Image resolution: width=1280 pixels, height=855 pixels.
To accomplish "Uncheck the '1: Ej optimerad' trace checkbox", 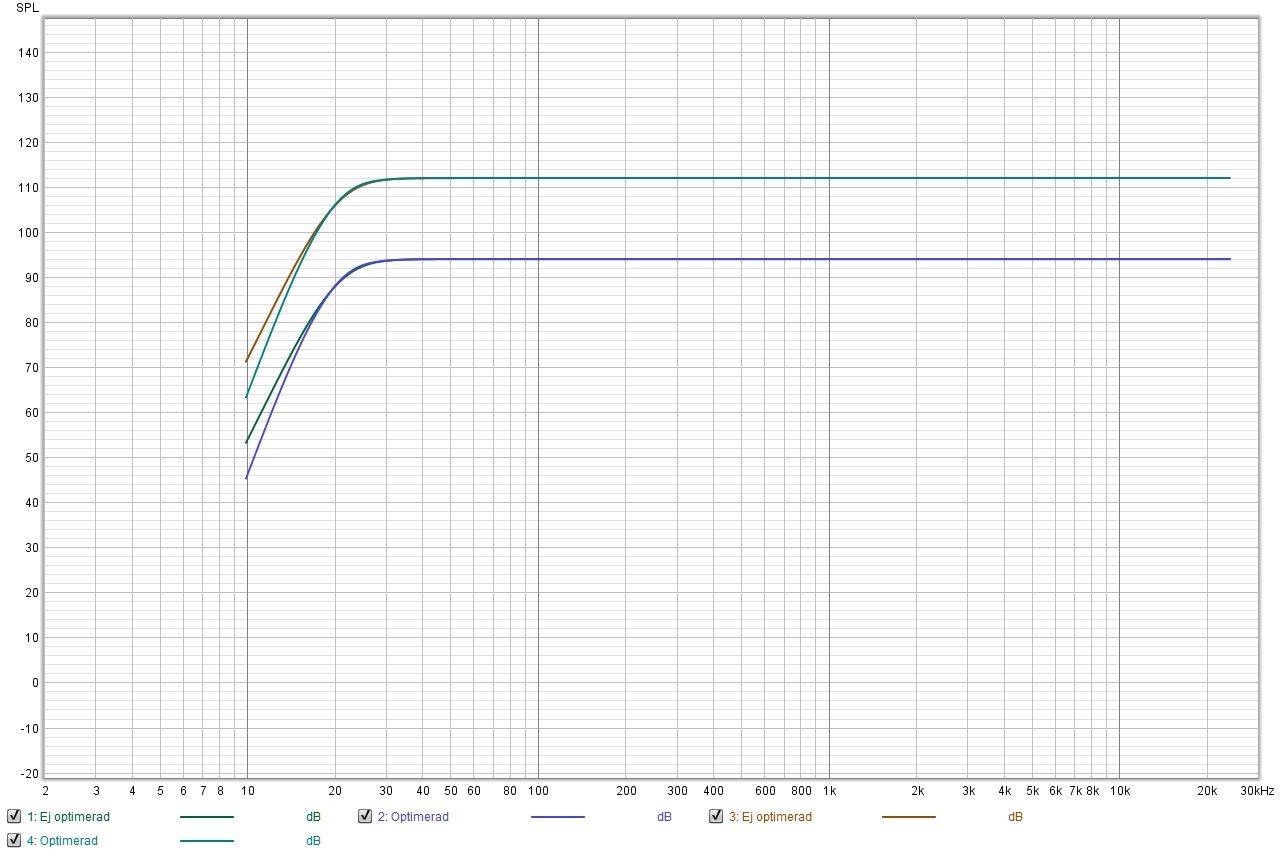I will tap(14, 816).
